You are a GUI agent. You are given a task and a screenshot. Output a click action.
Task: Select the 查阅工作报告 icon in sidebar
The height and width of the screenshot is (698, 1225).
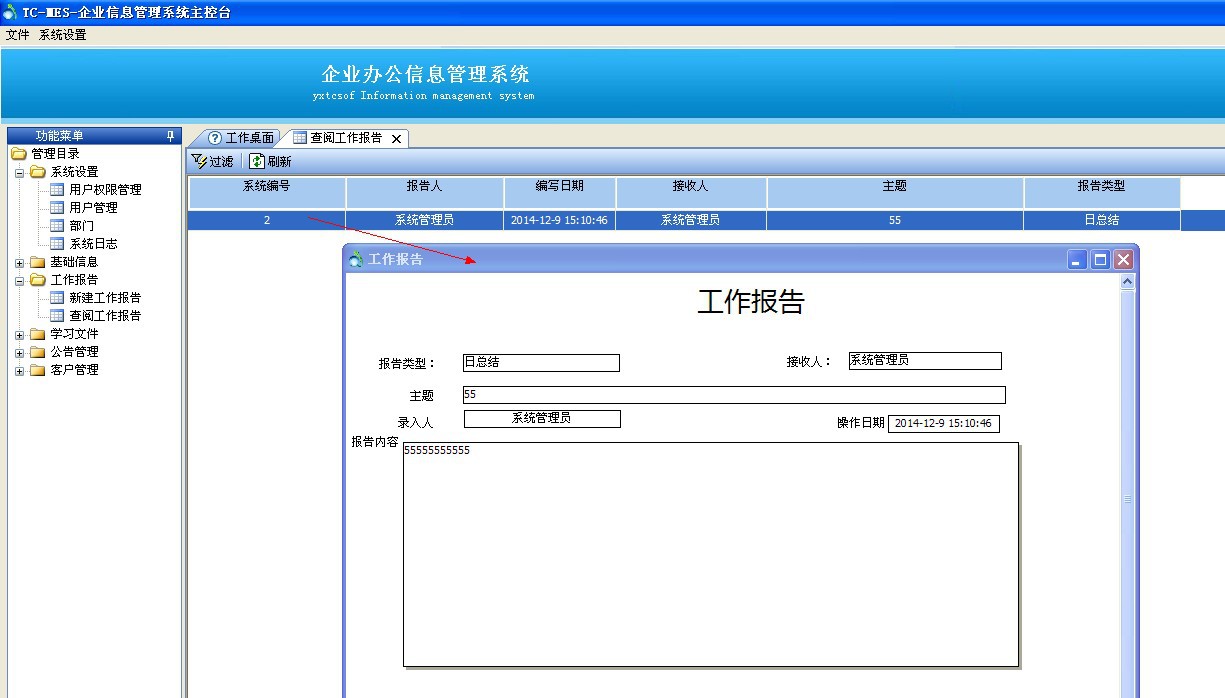(58, 315)
